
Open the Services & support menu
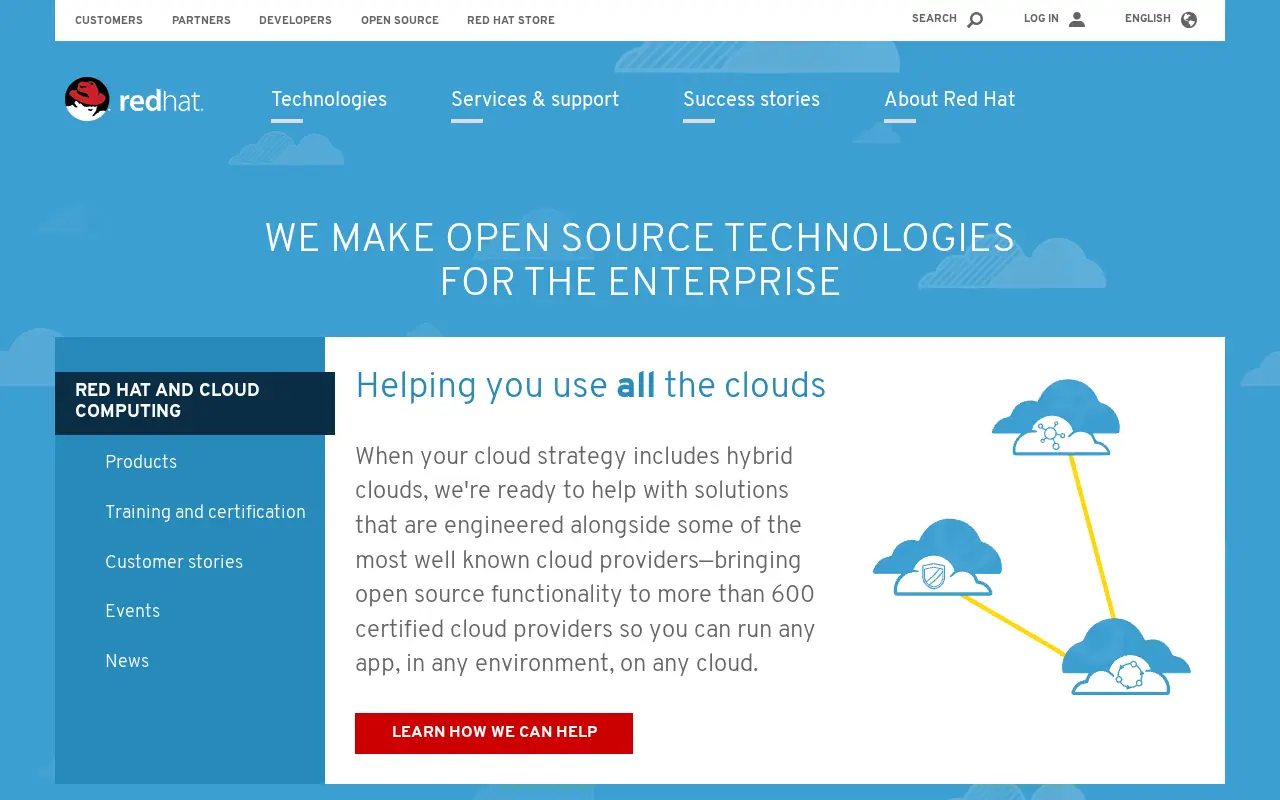(535, 99)
